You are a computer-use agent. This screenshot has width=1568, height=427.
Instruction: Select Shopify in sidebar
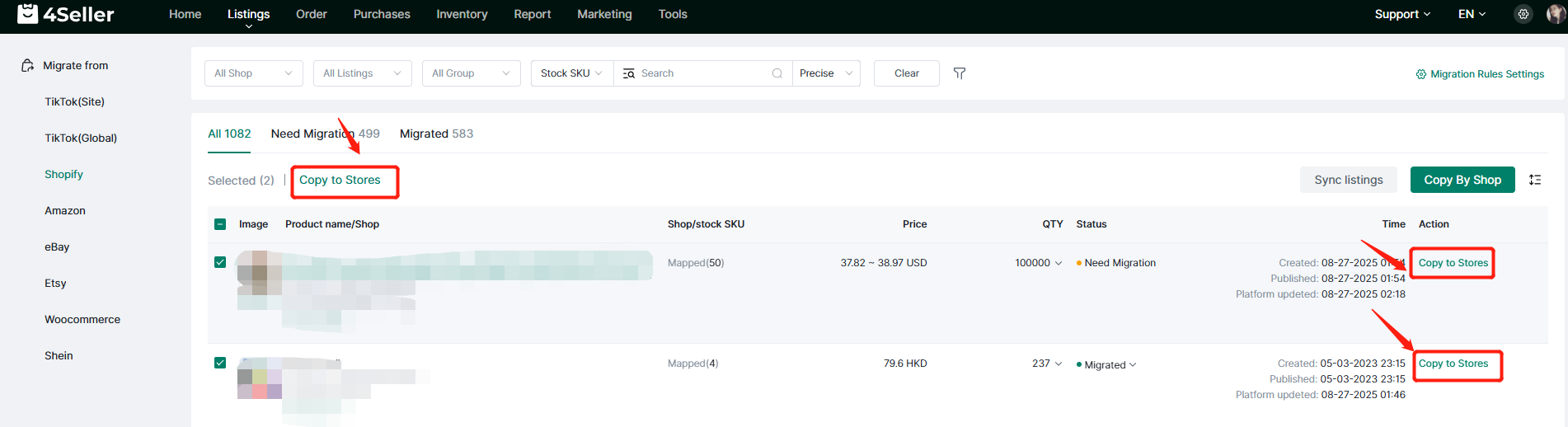tap(63, 174)
